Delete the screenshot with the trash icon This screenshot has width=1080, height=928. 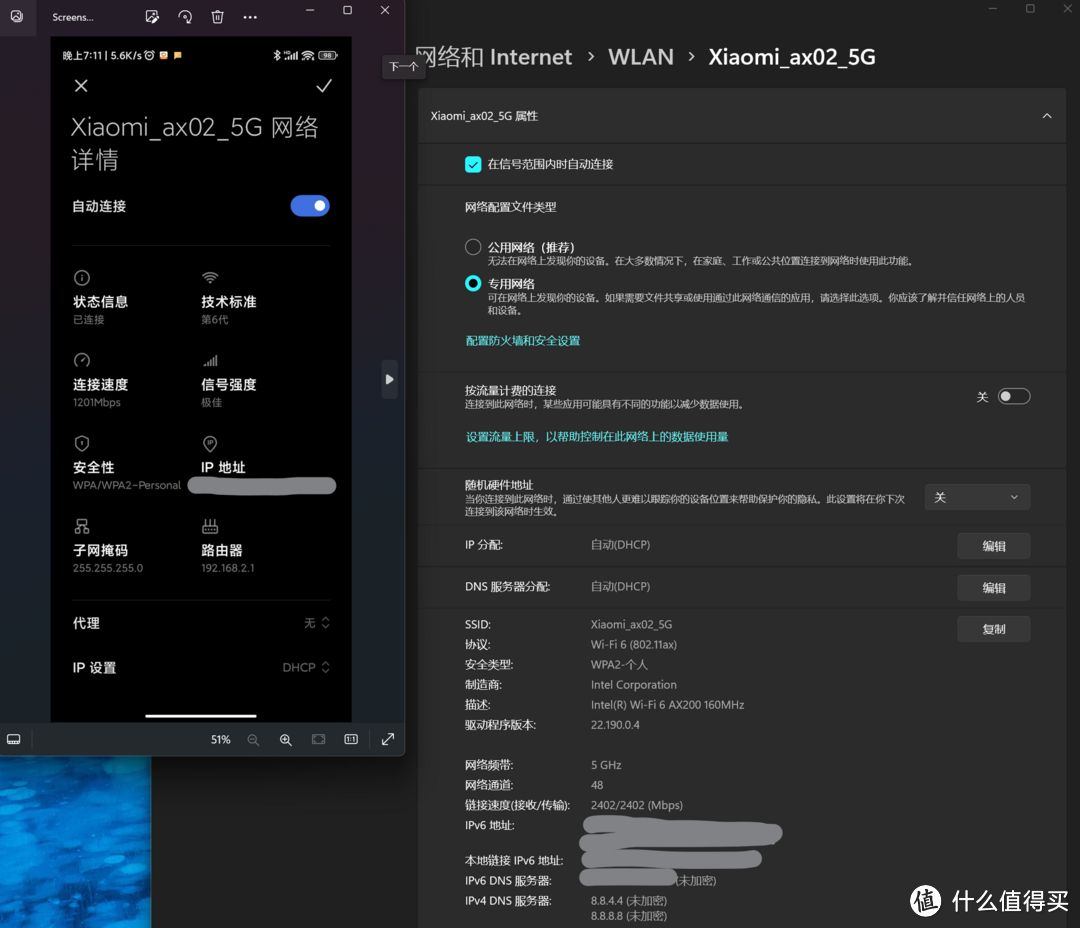pos(217,17)
